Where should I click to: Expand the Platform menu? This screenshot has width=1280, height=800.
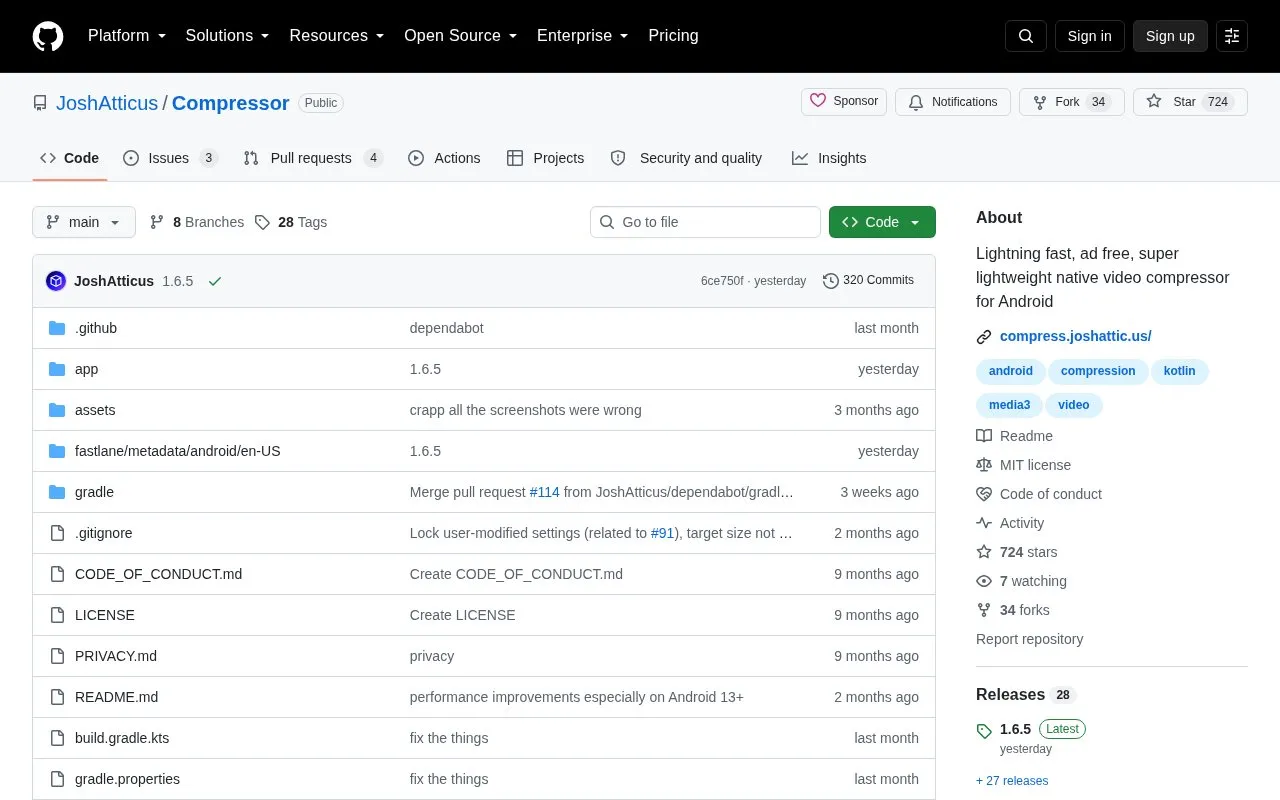click(x=127, y=36)
